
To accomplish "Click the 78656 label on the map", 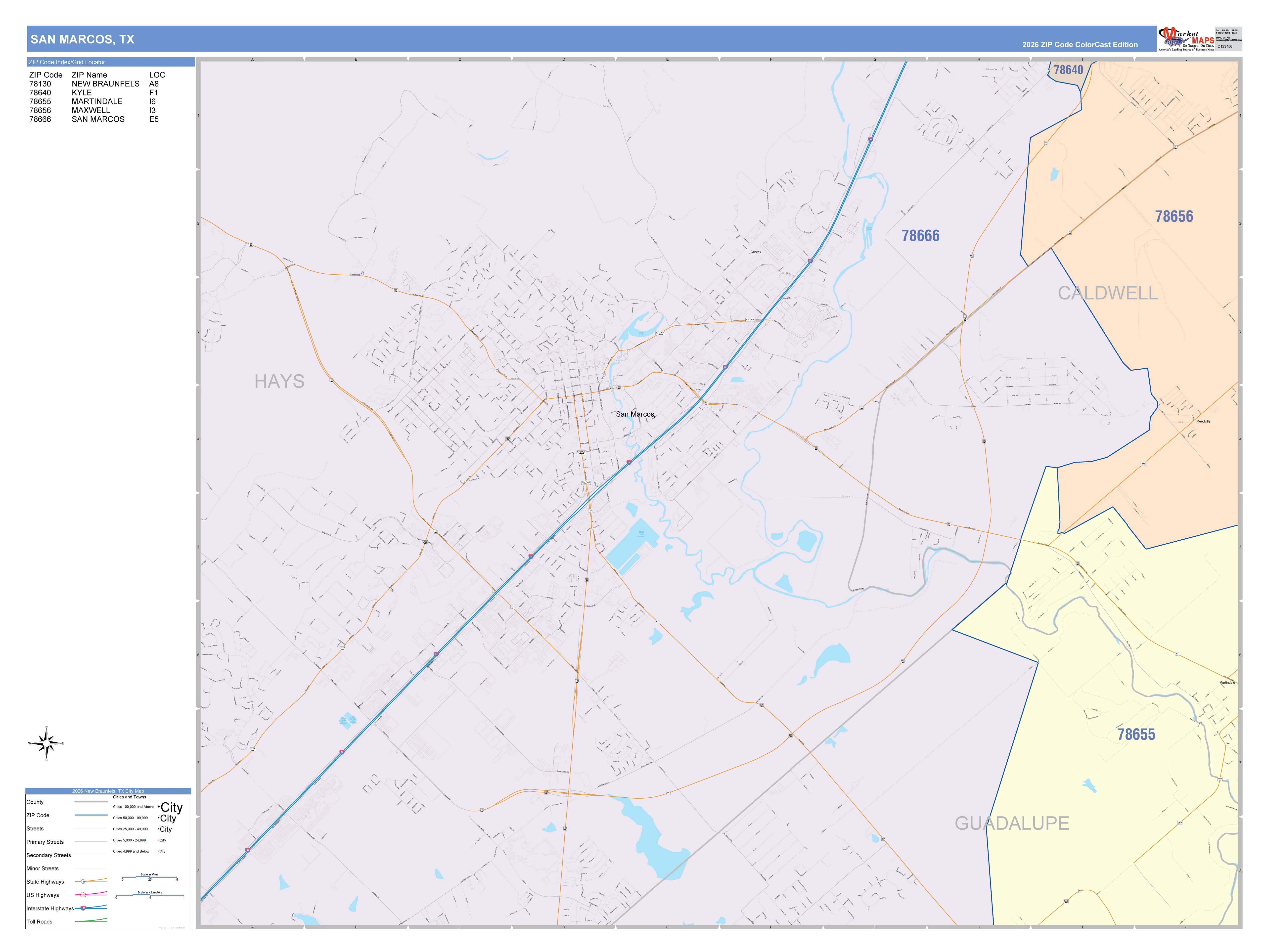I will pos(1174,216).
